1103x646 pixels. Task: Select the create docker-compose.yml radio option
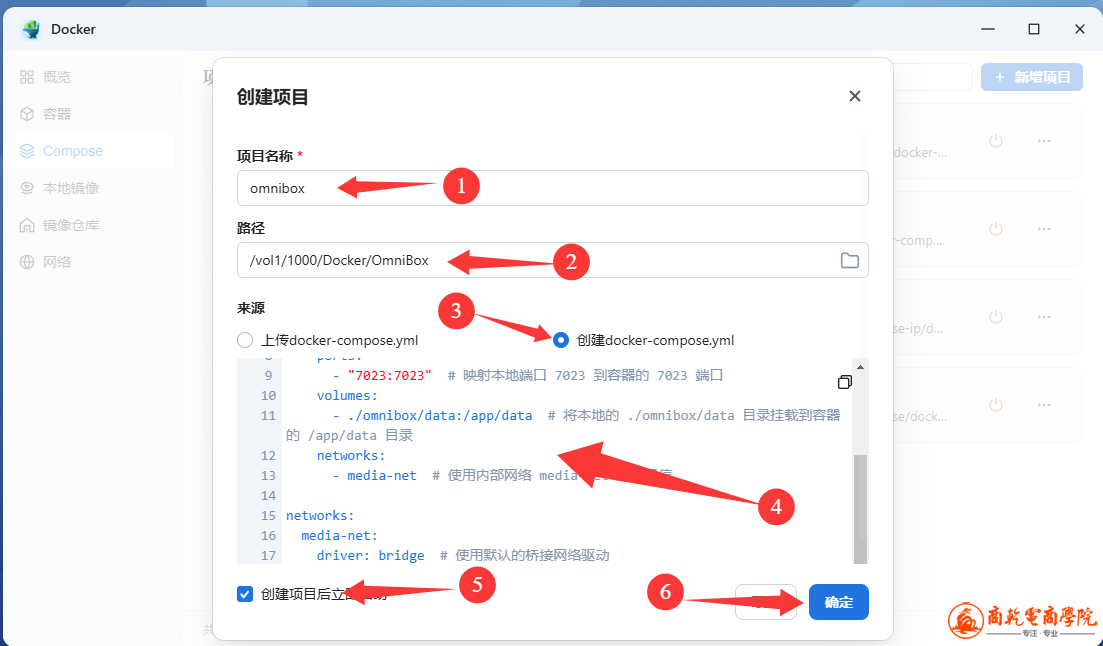pyautogui.click(x=561, y=340)
